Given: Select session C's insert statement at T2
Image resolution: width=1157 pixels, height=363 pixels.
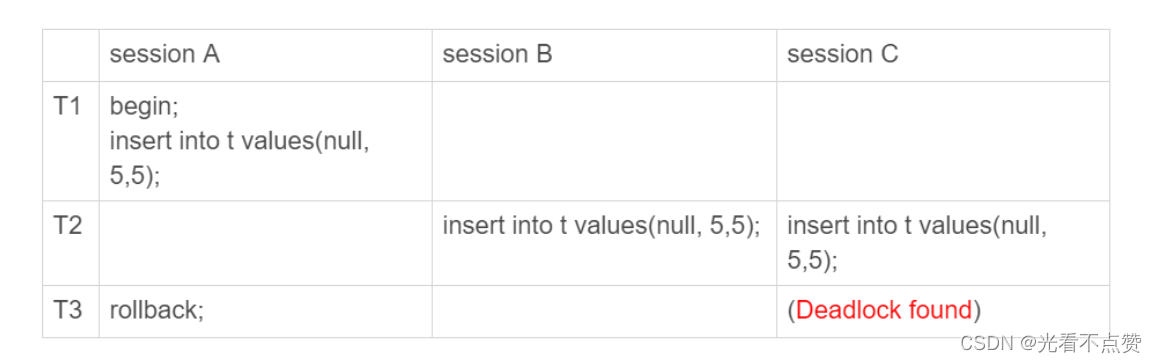Looking at the screenshot, I should coord(917,243).
